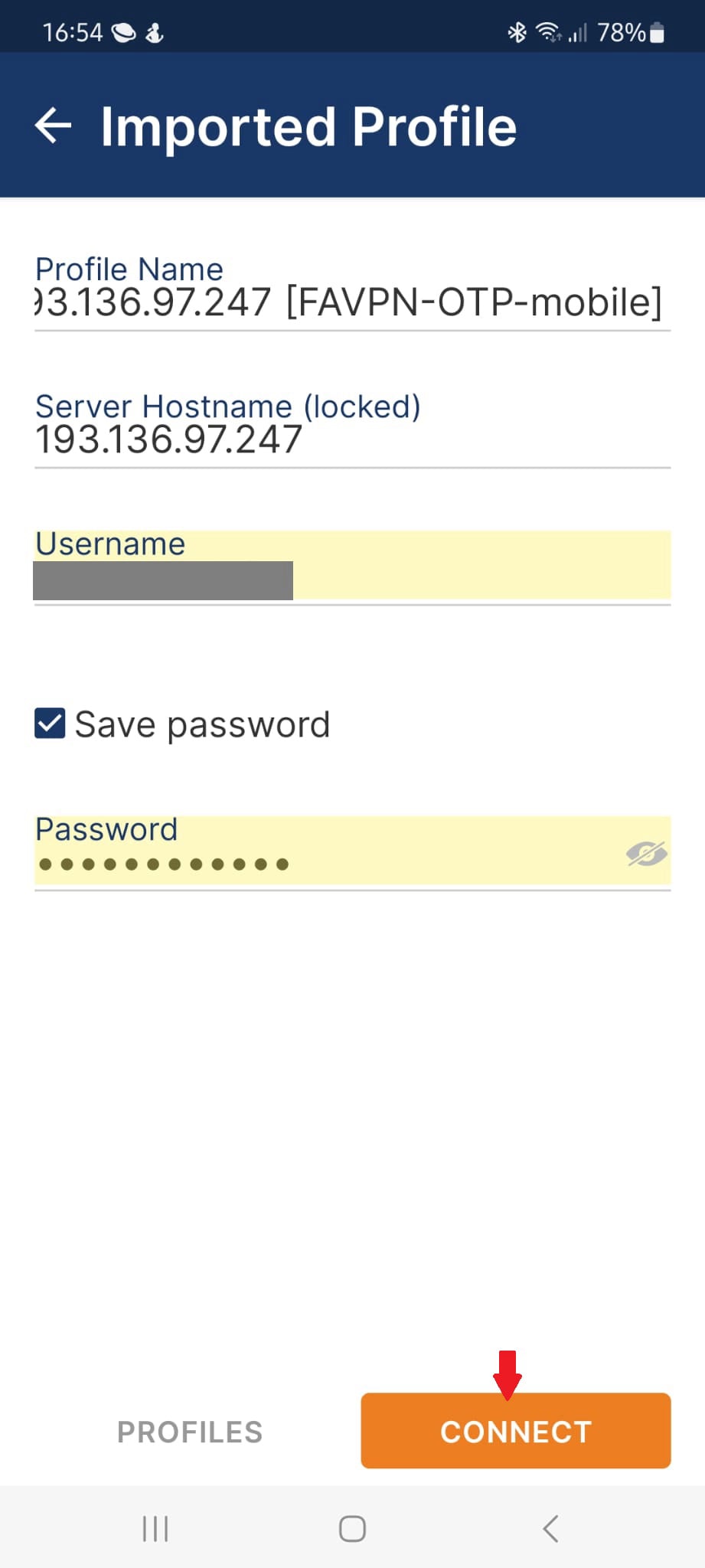
Task: Tap Android back chevron navigation icon
Action: click(x=550, y=1529)
